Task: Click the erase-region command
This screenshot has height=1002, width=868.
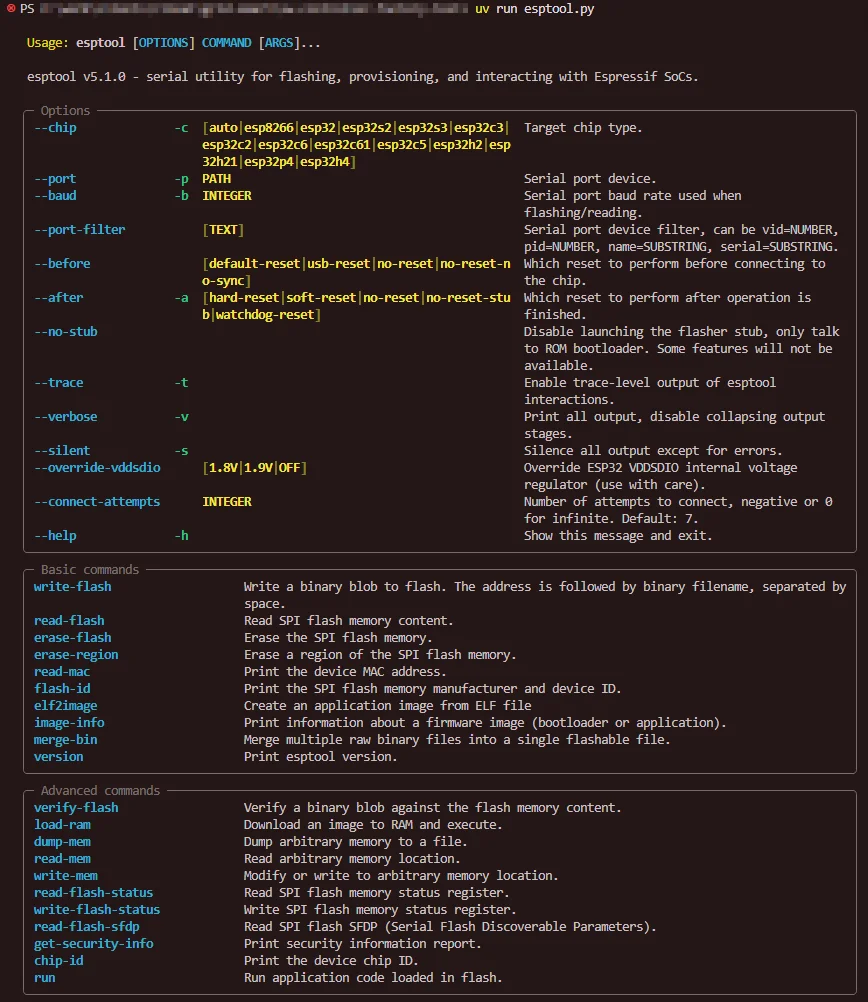Action: (76, 655)
